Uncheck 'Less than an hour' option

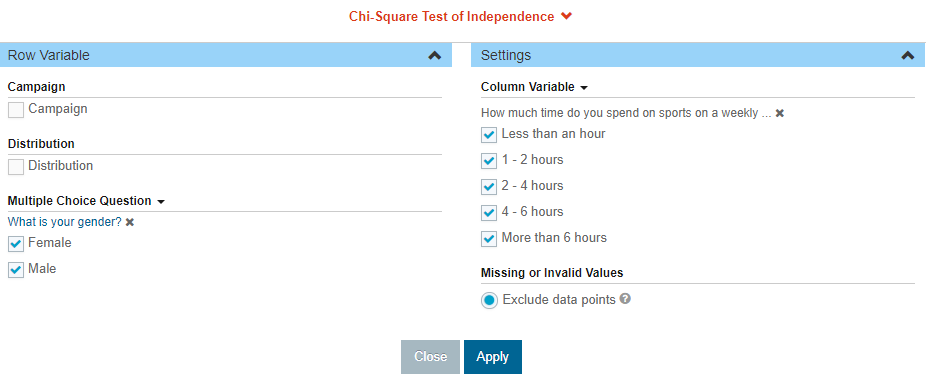coord(489,135)
